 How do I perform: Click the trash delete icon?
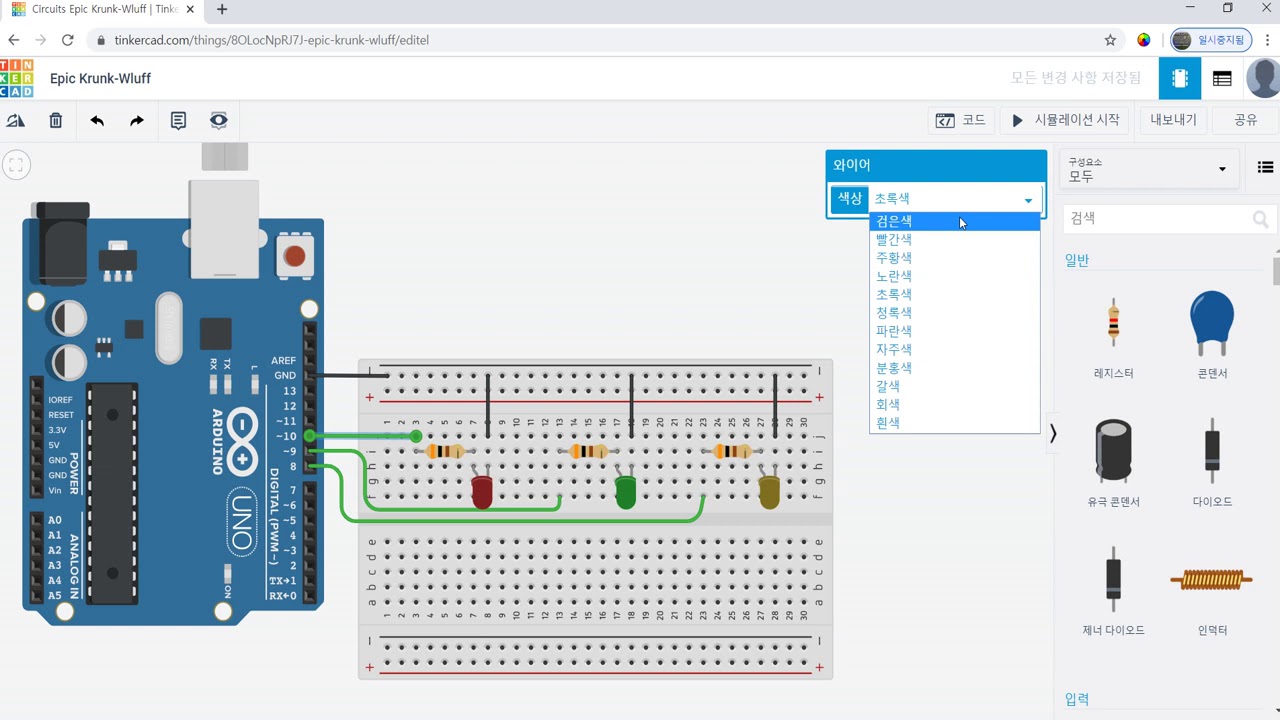pos(56,121)
